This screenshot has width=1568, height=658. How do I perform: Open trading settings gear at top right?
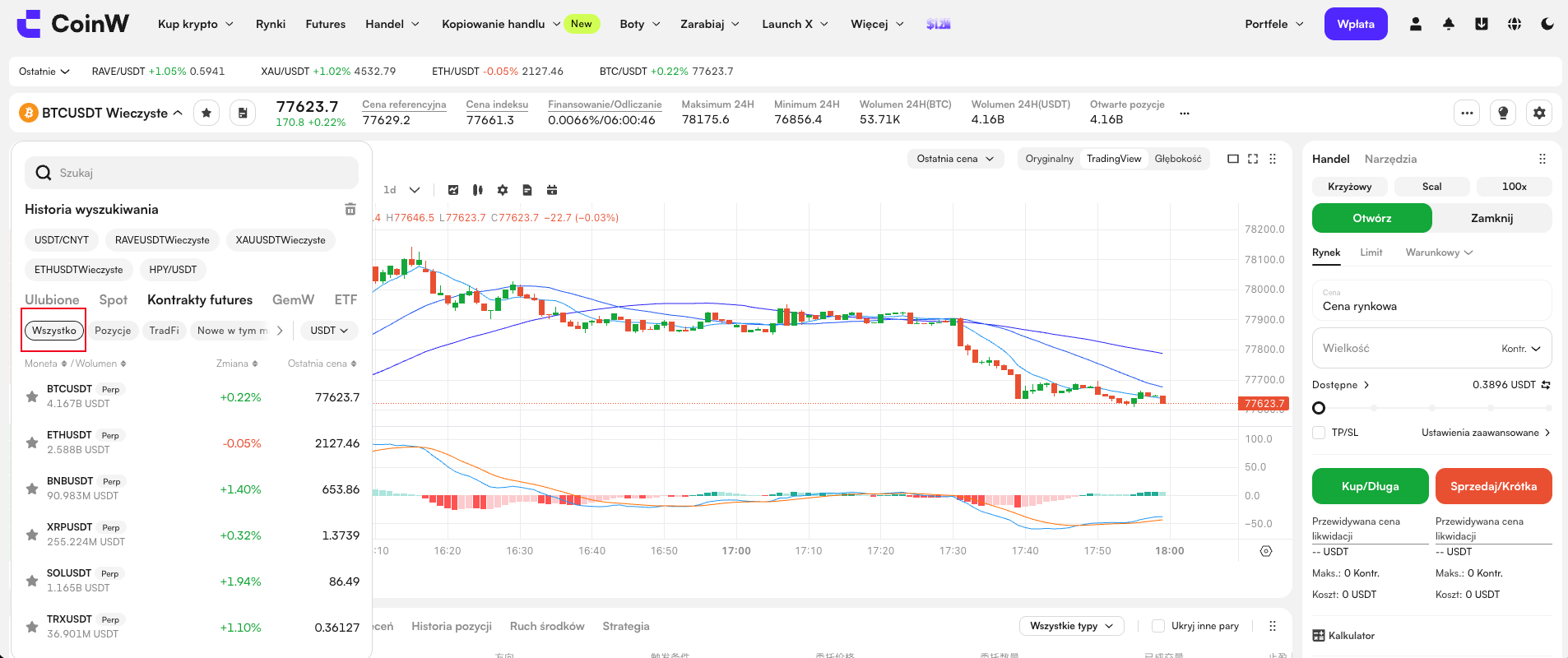click(x=1539, y=113)
